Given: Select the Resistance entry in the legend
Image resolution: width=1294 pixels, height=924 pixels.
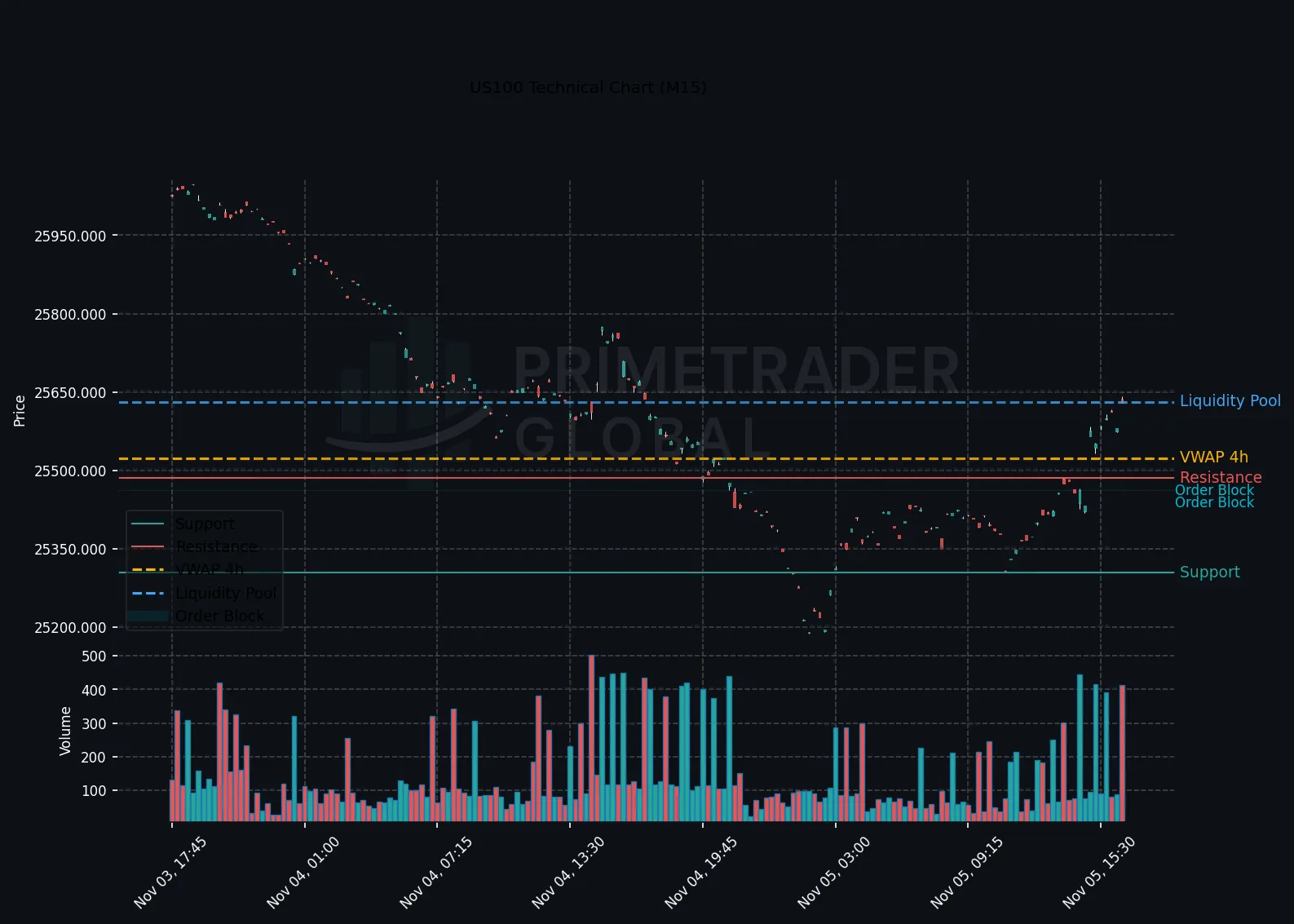Looking at the screenshot, I should [x=216, y=546].
